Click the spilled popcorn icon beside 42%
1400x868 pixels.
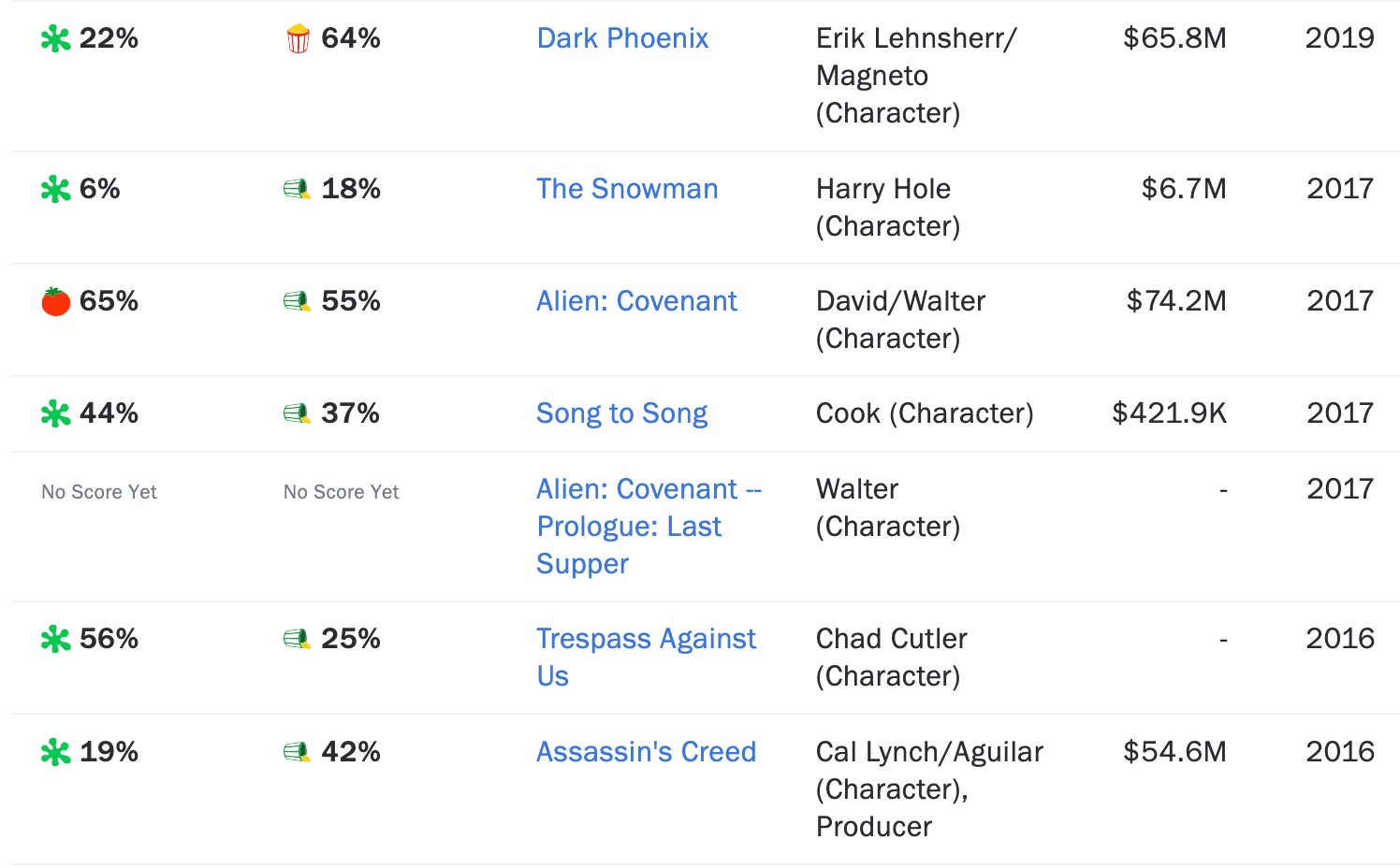(297, 753)
